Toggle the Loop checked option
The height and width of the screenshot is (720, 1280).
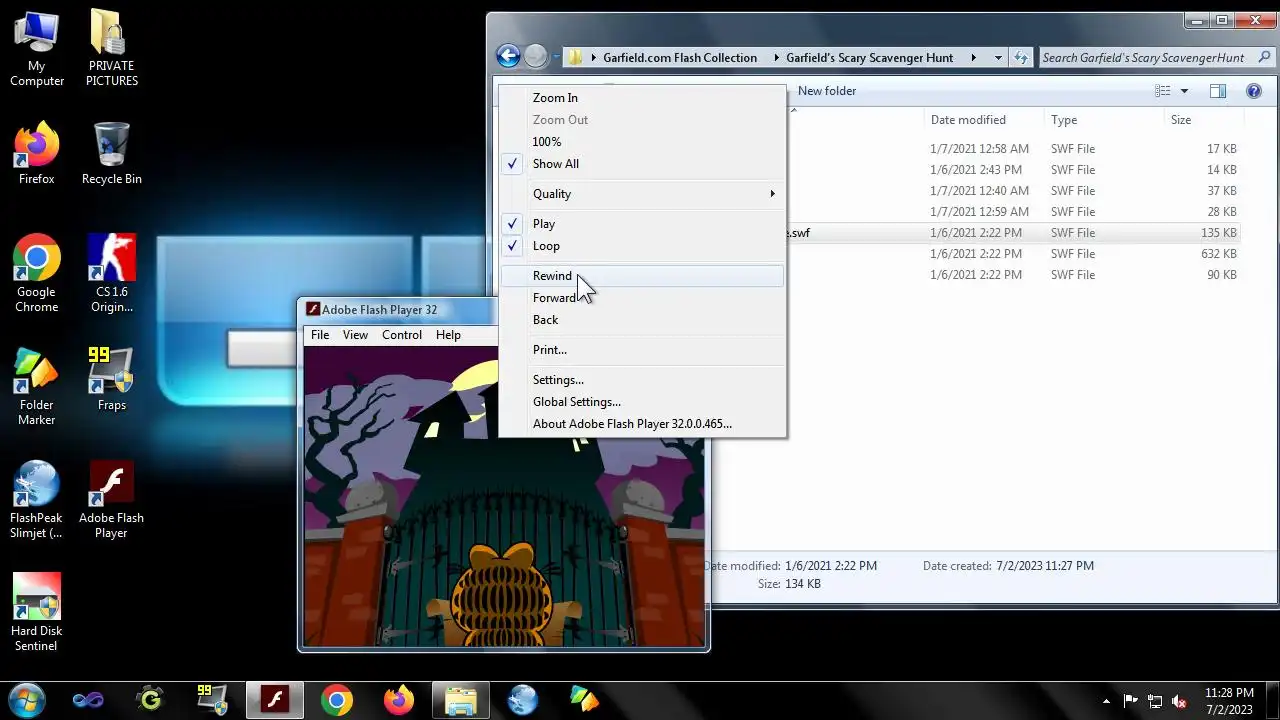pyautogui.click(x=642, y=246)
